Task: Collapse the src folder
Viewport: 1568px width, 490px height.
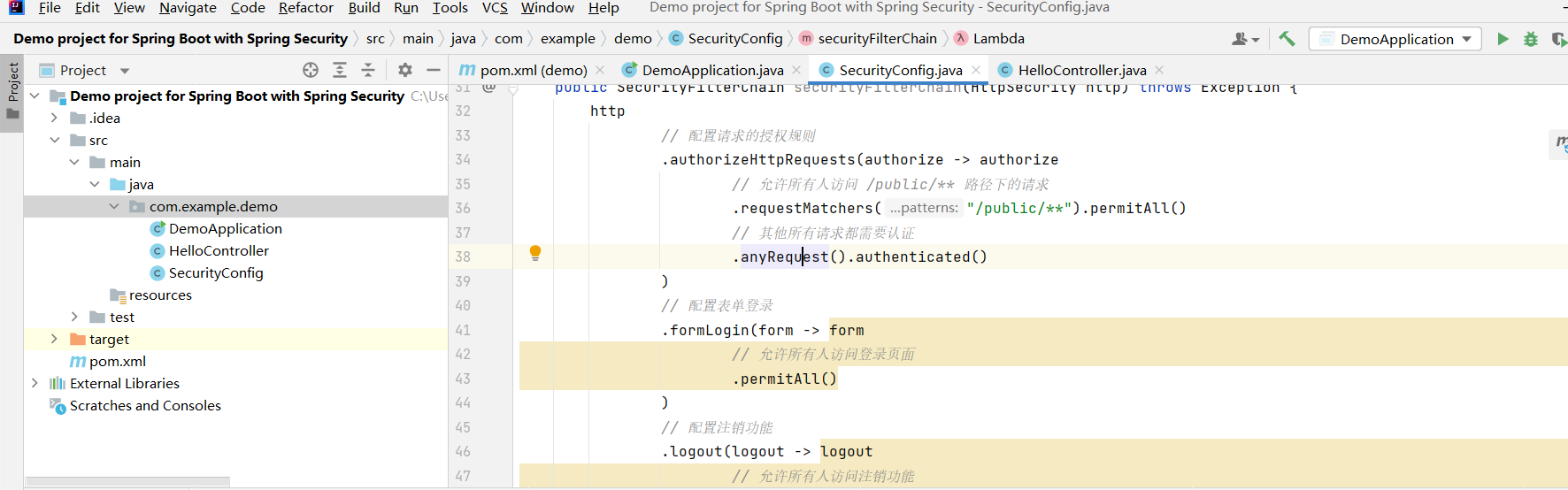Action: 54,140
